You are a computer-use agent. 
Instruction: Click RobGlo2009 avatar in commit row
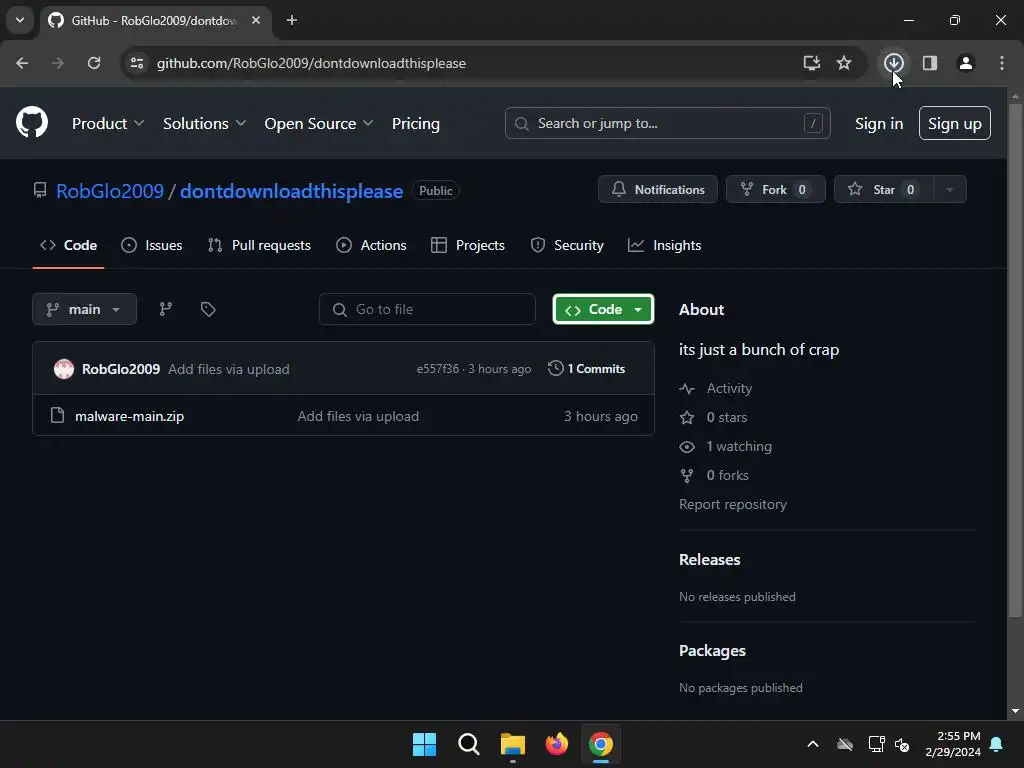(x=64, y=369)
